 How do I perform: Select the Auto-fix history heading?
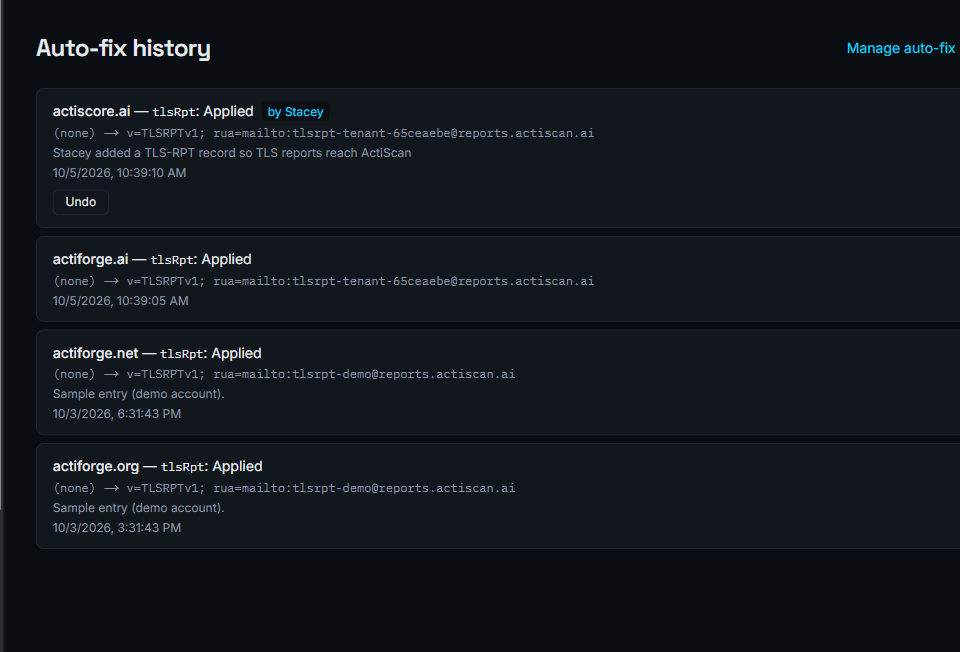[x=123, y=48]
